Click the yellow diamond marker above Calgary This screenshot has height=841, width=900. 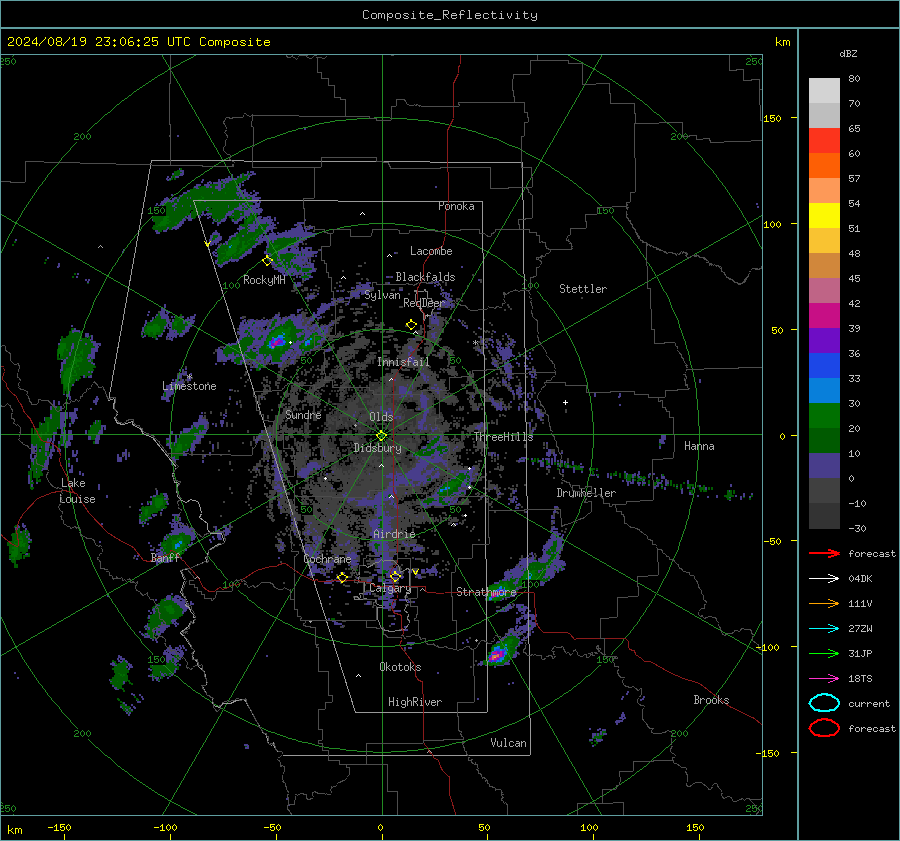(395, 576)
